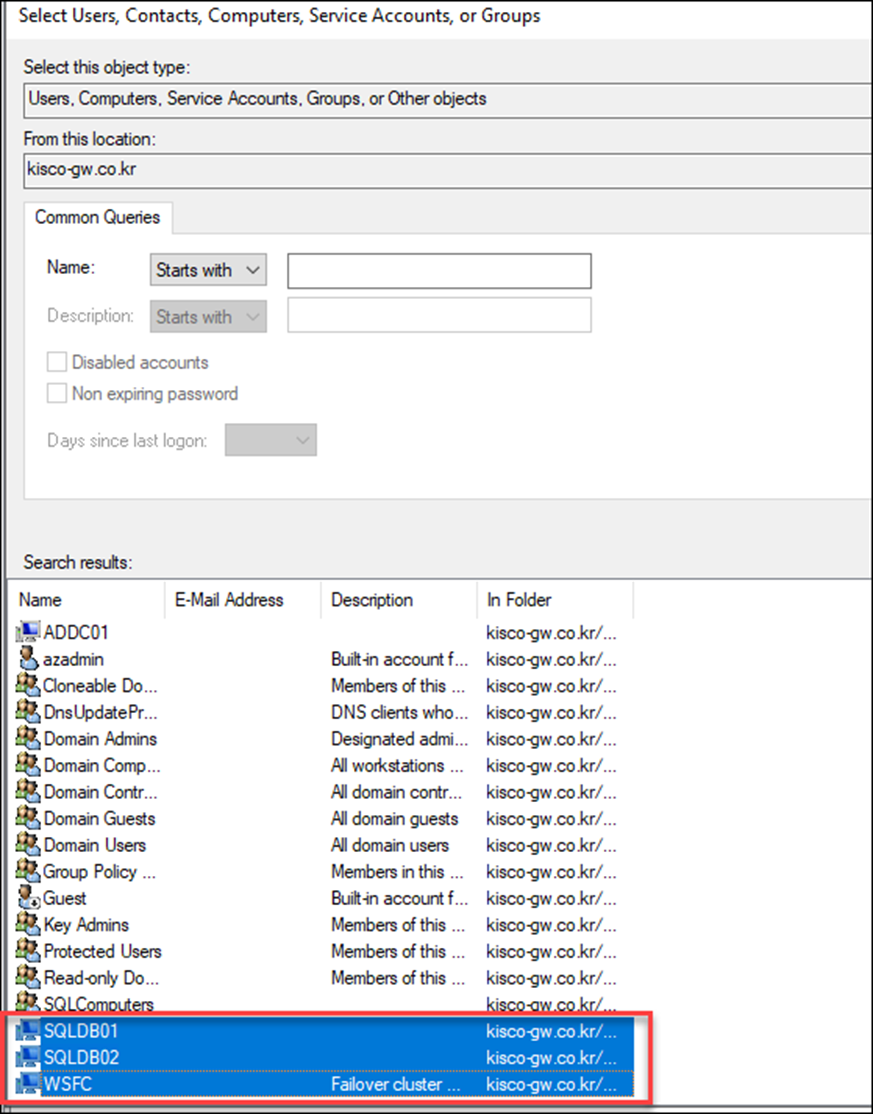The height and width of the screenshot is (1114, 873).
Task: Open the Name 'Starts with' dropdown
Action: [x=208, y=270]
